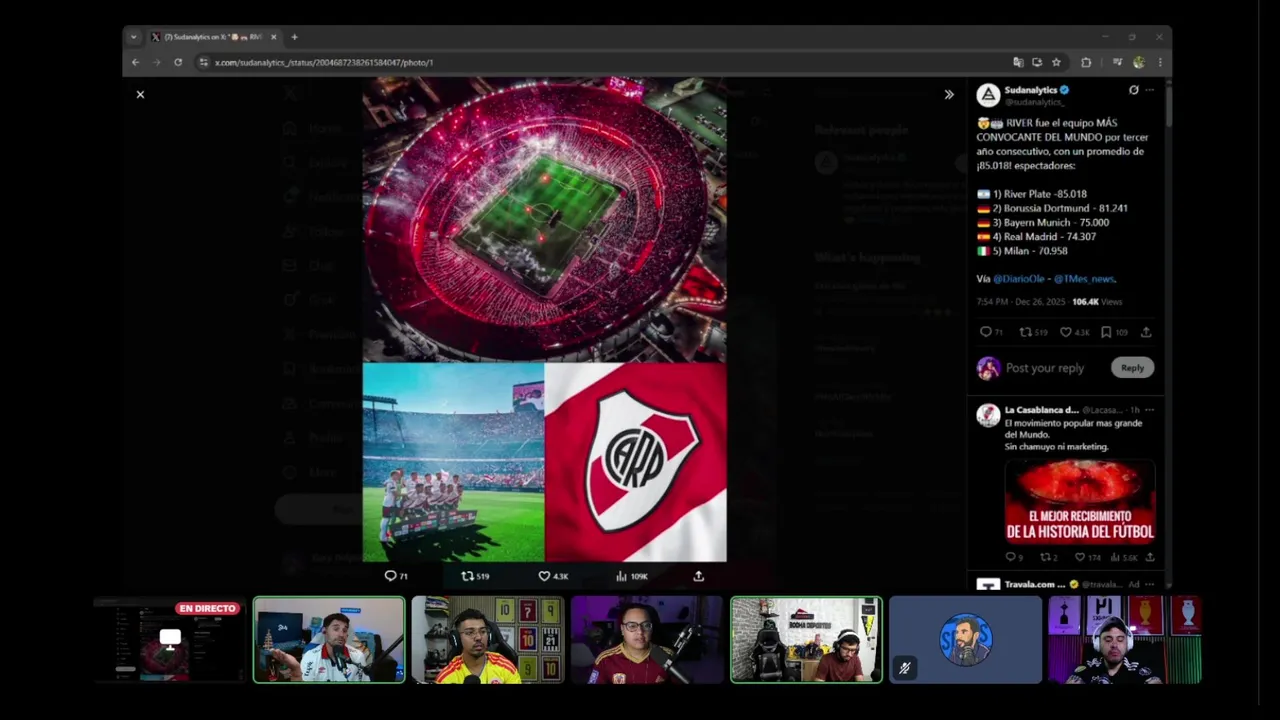Click '2) Borussia Dortmund - 81.241' text
Viewport: 1280px width, 720px height.
[1060, 208]
